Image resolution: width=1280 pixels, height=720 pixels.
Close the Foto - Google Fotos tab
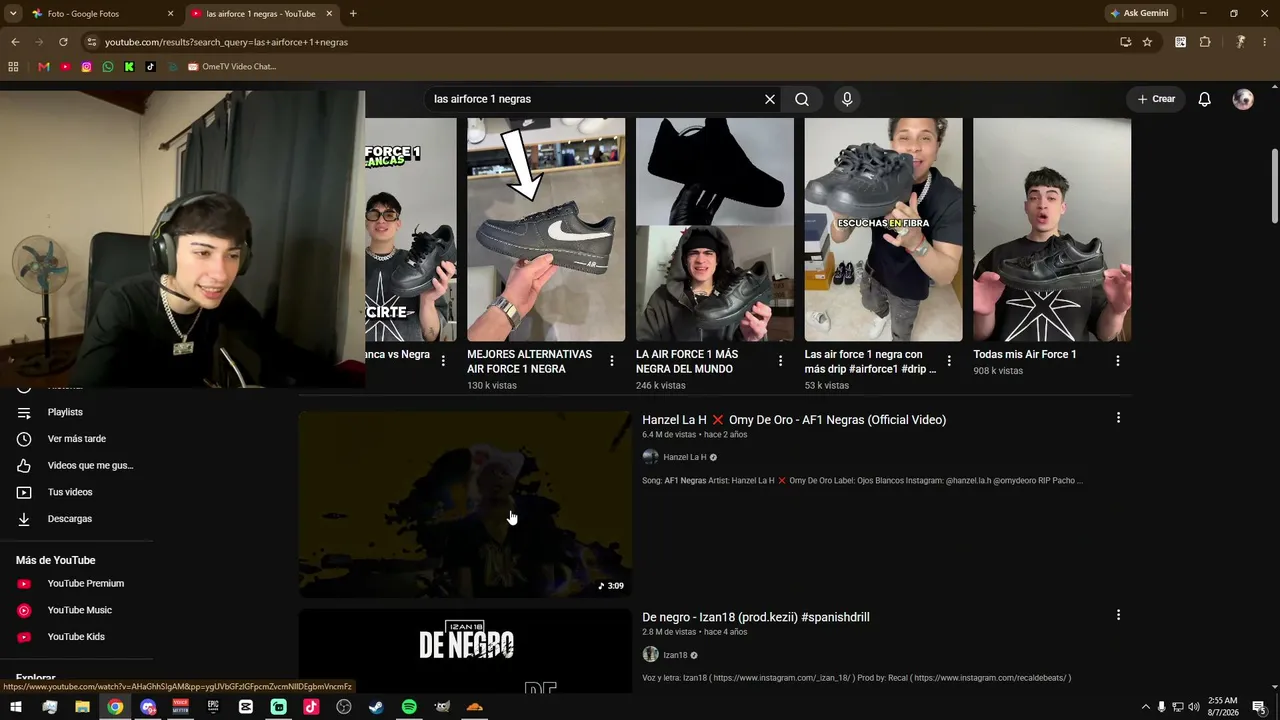(170, 14)
